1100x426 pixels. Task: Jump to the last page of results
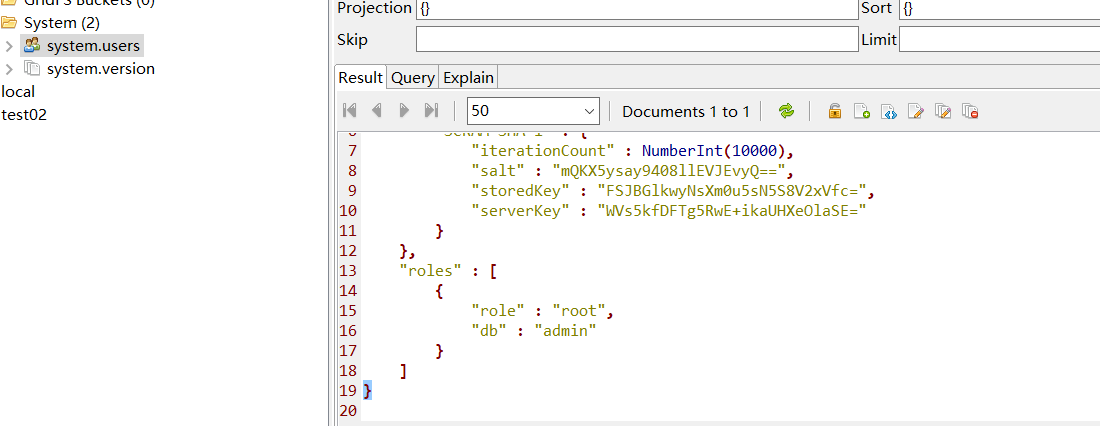point(431,110)
